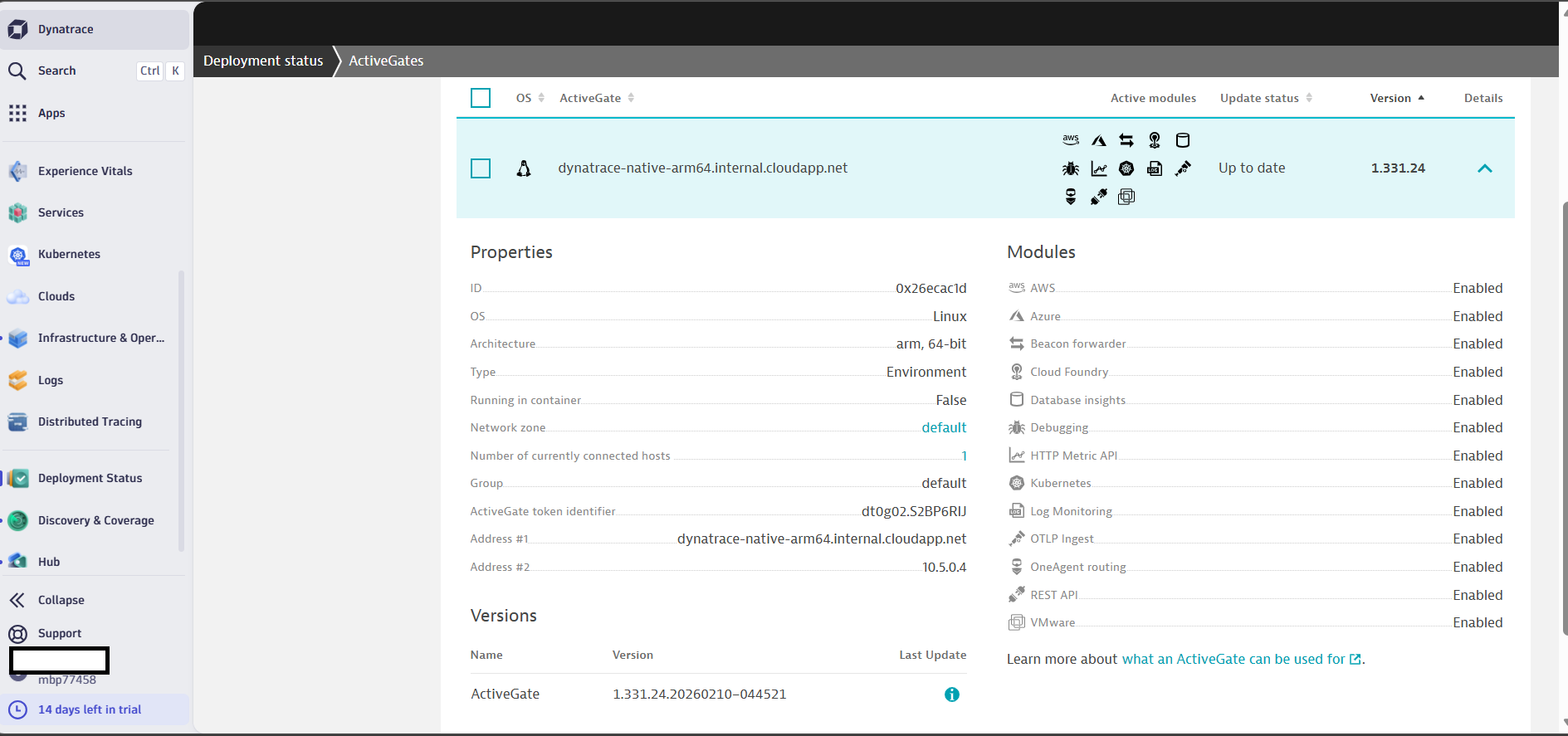
Task: Sort table by Version column
Action: (1397, 98)
